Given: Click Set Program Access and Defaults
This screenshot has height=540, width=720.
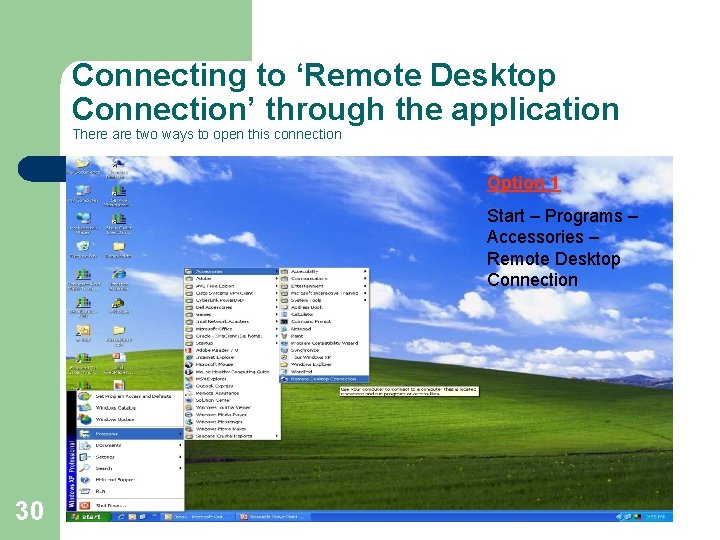Looking at the screenshot, I should pos(130,396).
